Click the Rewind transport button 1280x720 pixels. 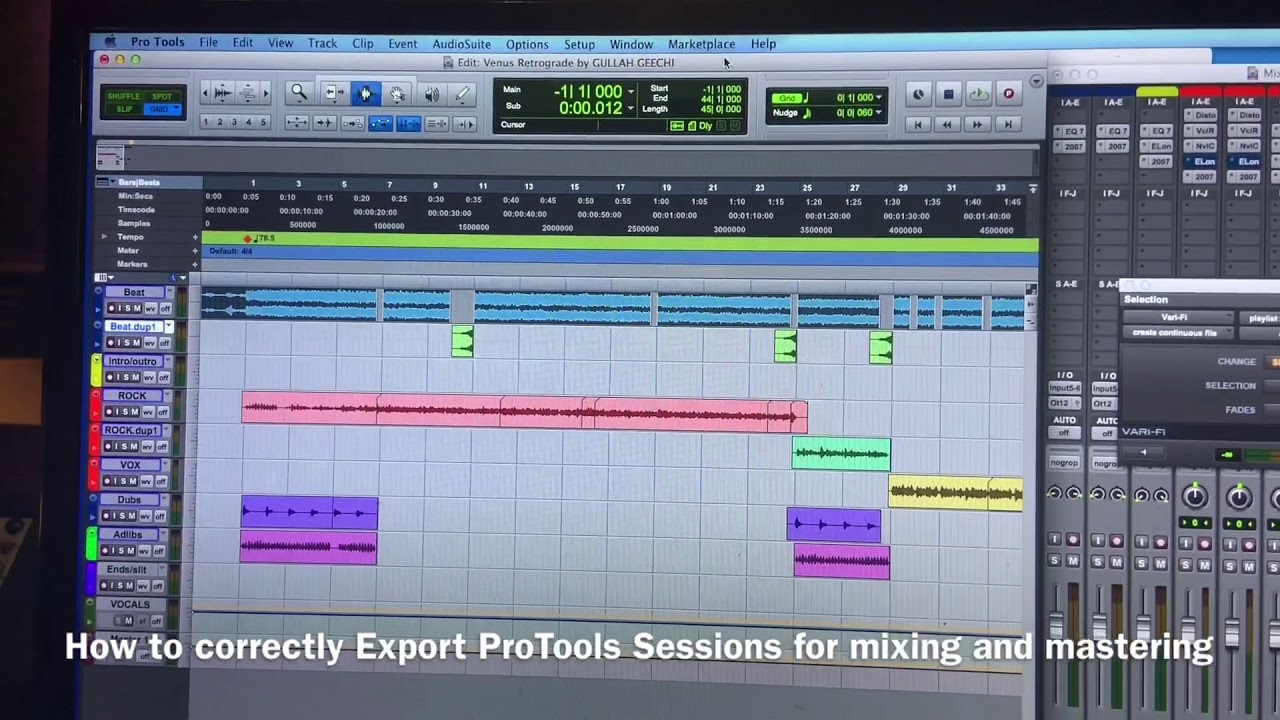click(948, 124)
